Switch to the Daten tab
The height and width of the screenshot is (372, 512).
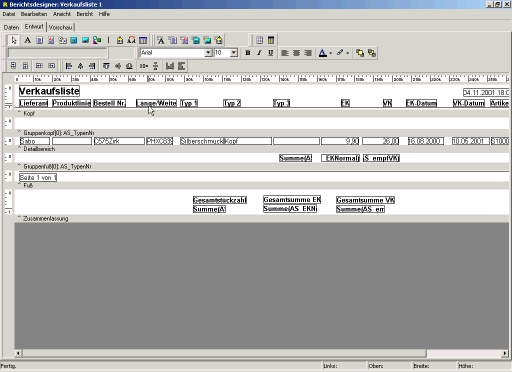pyautogui.click(x=11, y=27)
